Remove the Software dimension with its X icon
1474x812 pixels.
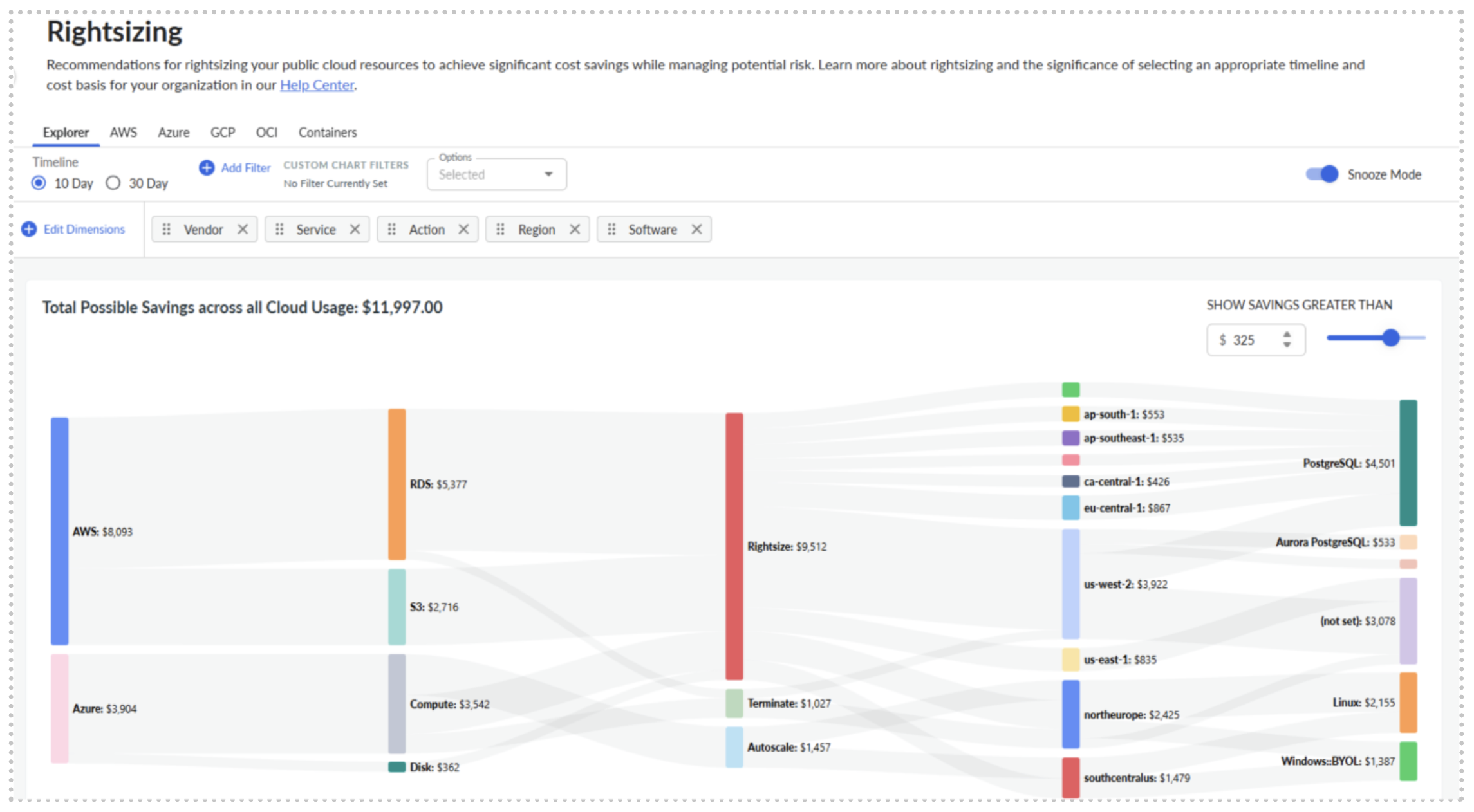(x=697, y=229)
